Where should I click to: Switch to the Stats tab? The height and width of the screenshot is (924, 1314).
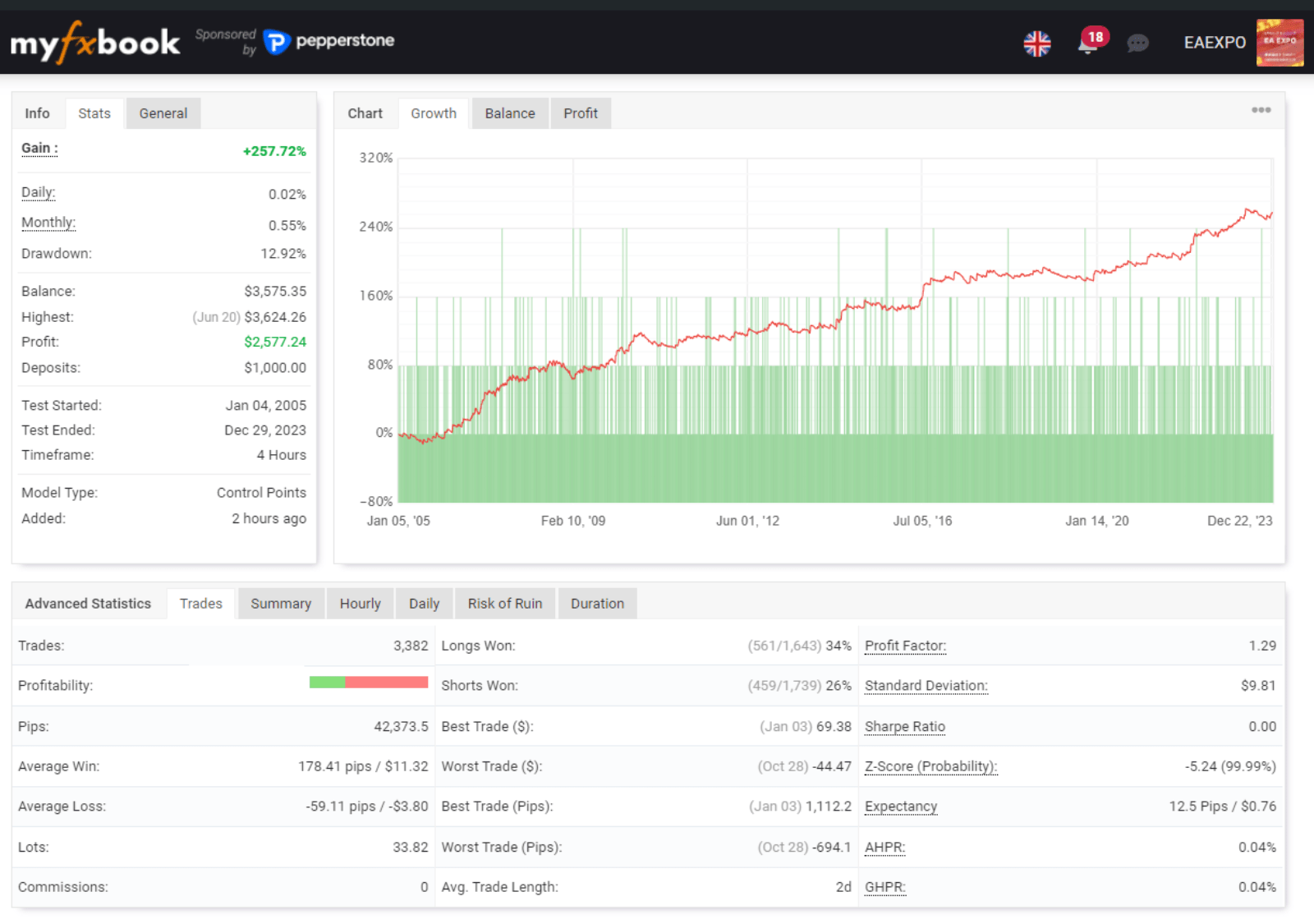[x=94, y=113]
